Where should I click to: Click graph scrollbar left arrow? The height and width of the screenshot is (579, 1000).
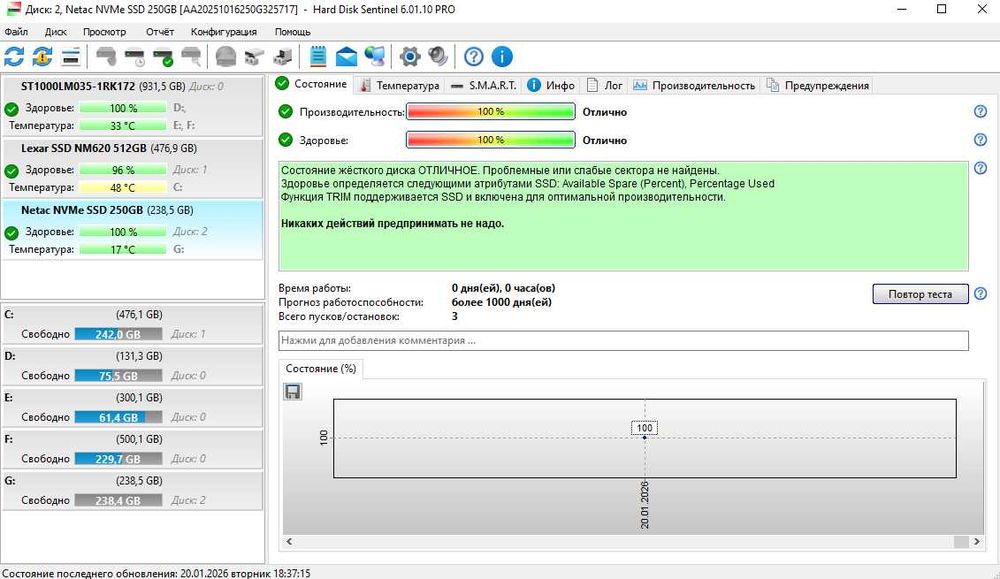[289, 541]
